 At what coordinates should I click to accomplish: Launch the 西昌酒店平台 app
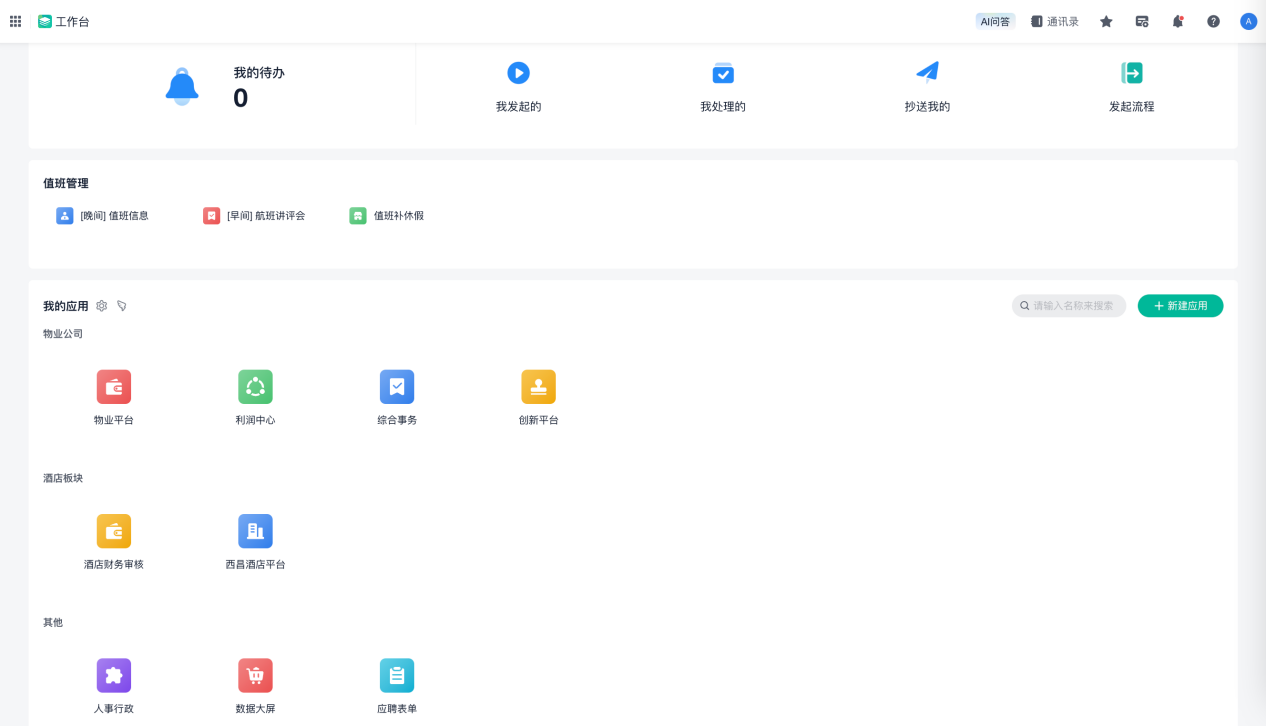click(x=255, y=531)
